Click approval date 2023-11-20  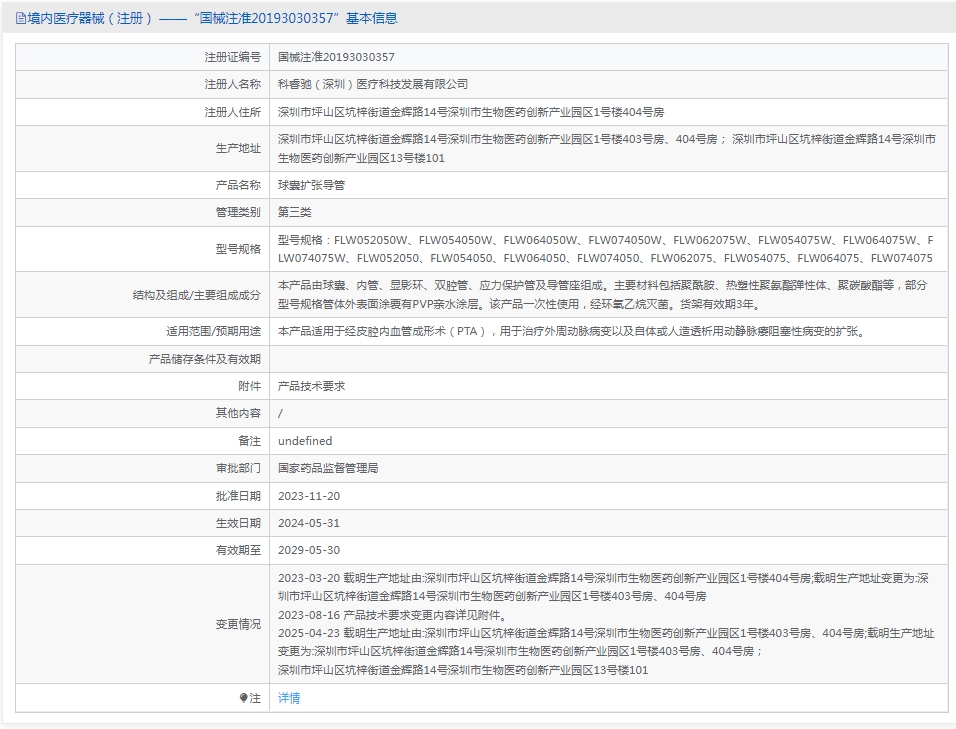pyautogui.click(x=309, y=496)
